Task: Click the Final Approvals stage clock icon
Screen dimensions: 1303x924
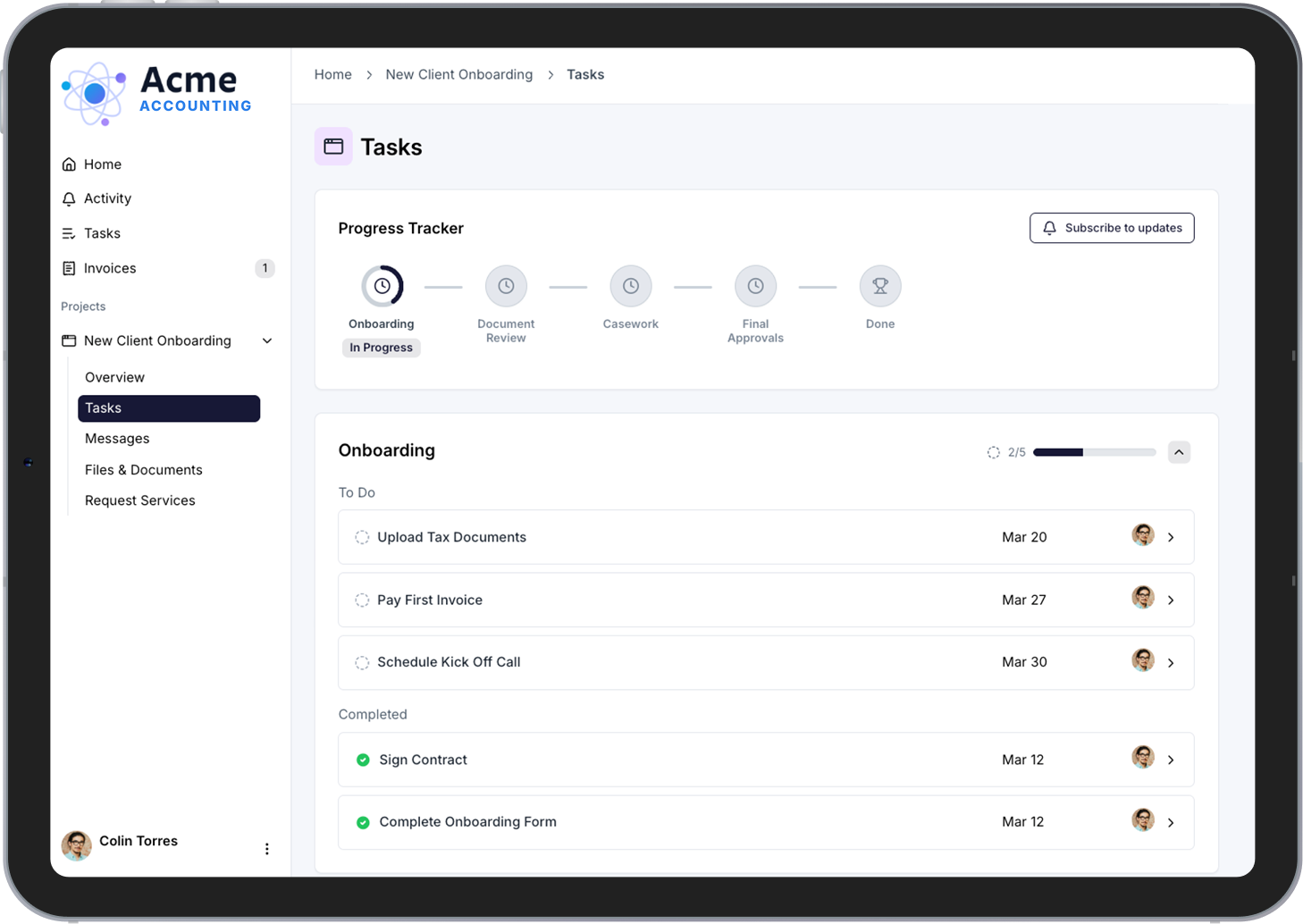Action: coord(755,286)
